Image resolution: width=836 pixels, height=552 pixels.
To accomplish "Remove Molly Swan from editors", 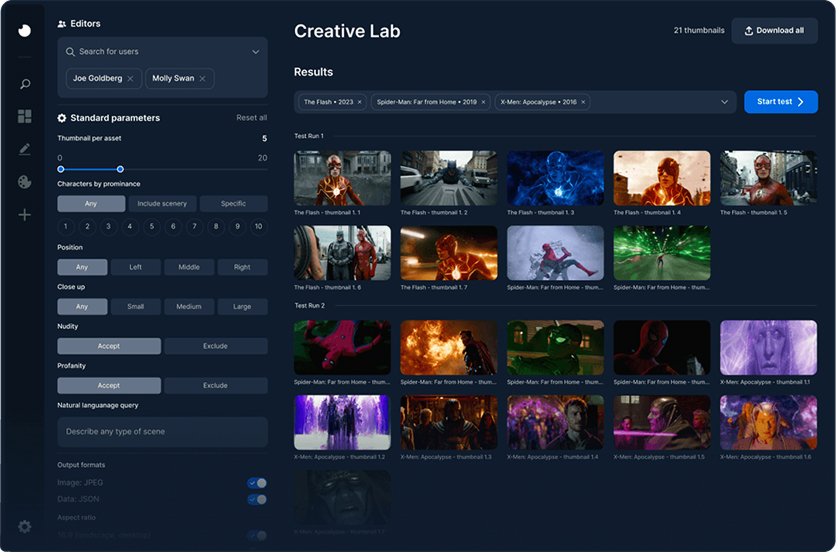I will (202, 78).
